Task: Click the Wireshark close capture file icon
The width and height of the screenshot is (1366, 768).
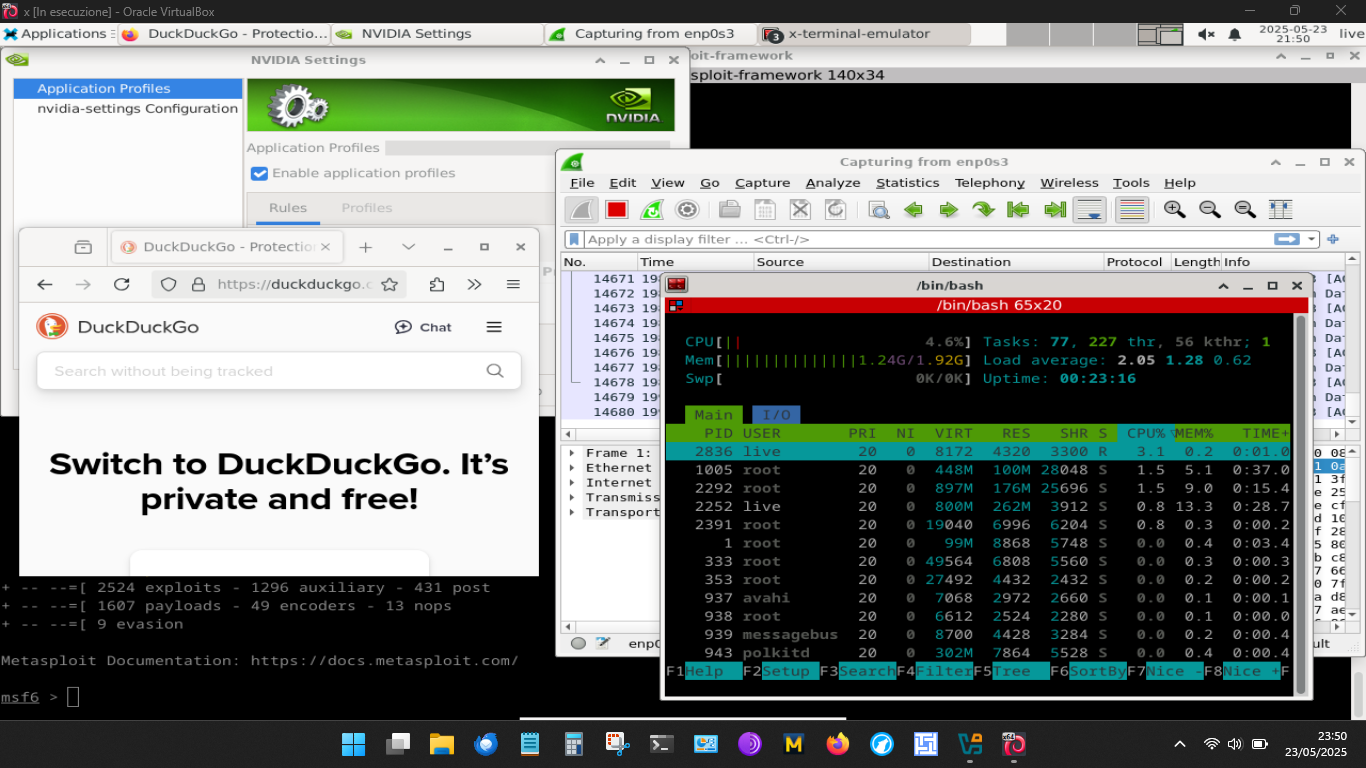Action: click(800, 210)
